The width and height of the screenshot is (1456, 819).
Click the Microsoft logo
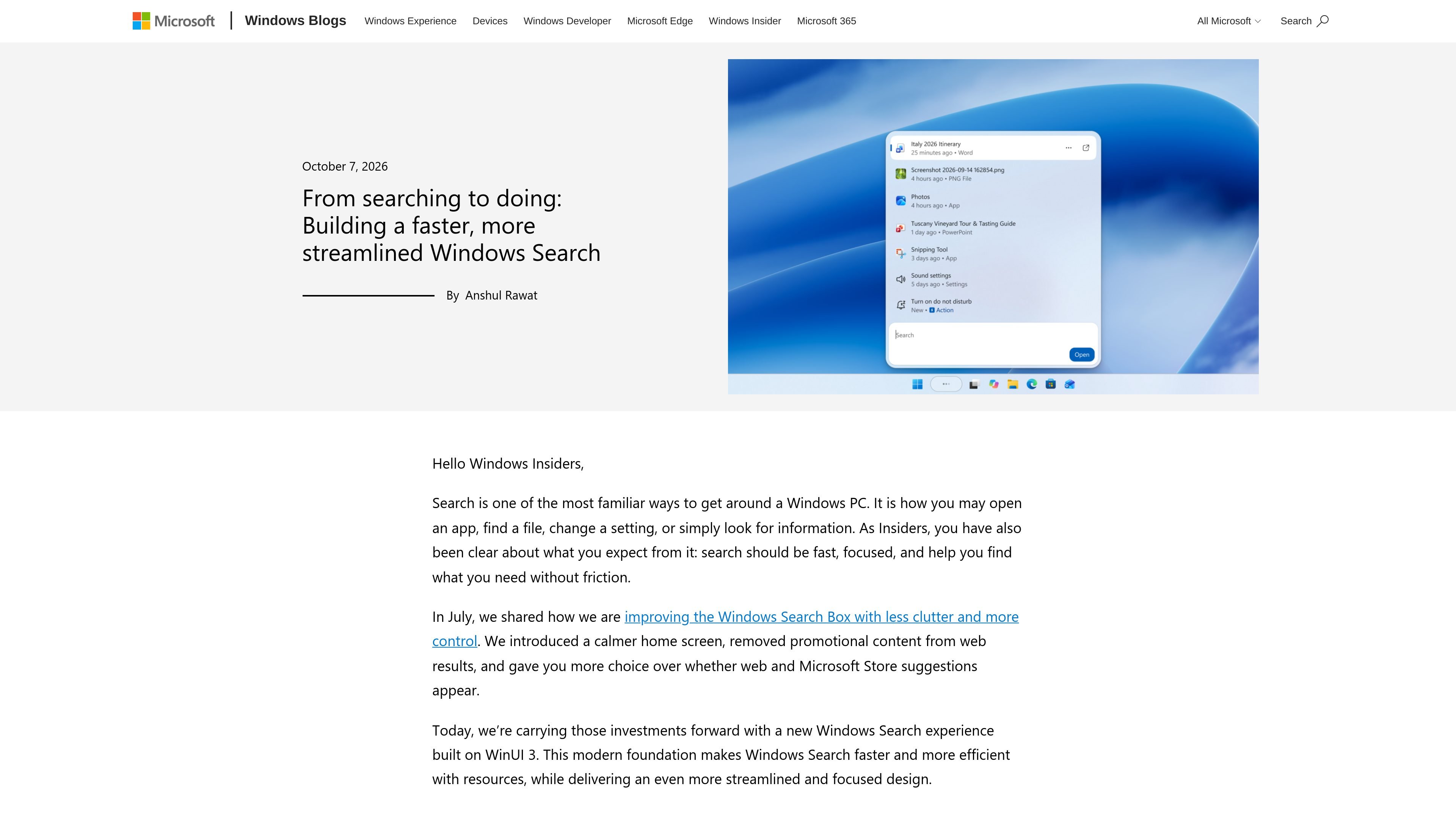pyautogui.click(x=174, y=21)
